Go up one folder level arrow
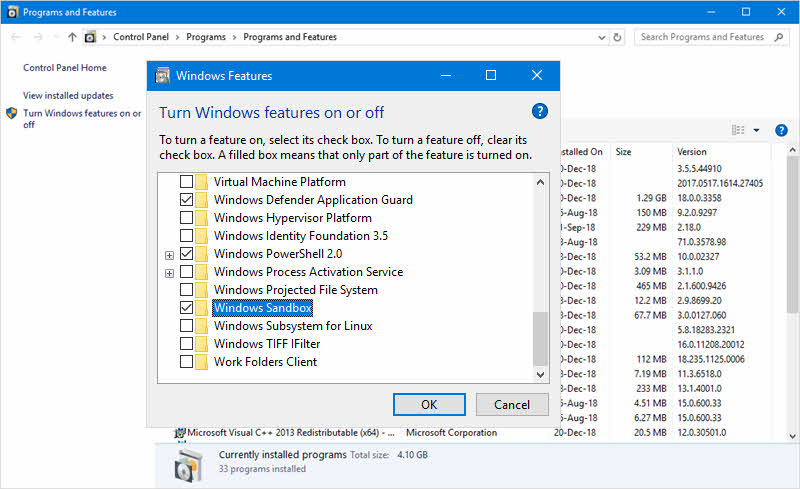Image resolution: width=800 pixels, height=489 pixels. point(72,37)
